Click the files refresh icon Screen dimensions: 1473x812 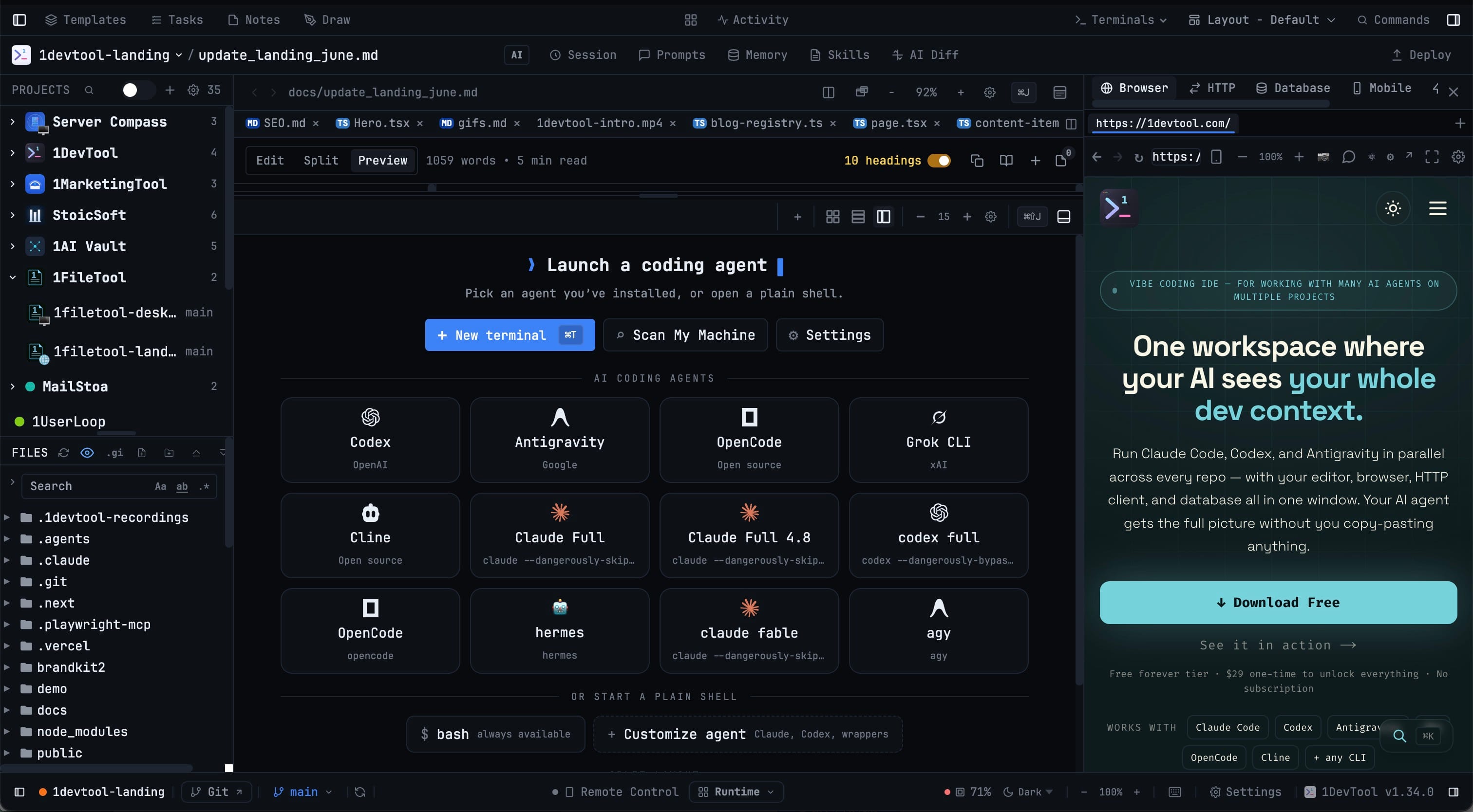(63, 453)
